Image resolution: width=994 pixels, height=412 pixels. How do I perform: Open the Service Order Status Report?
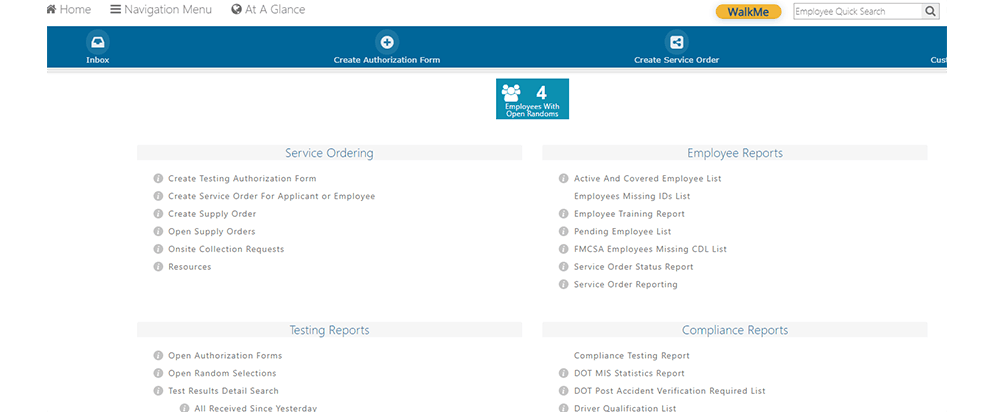(633, 267)
